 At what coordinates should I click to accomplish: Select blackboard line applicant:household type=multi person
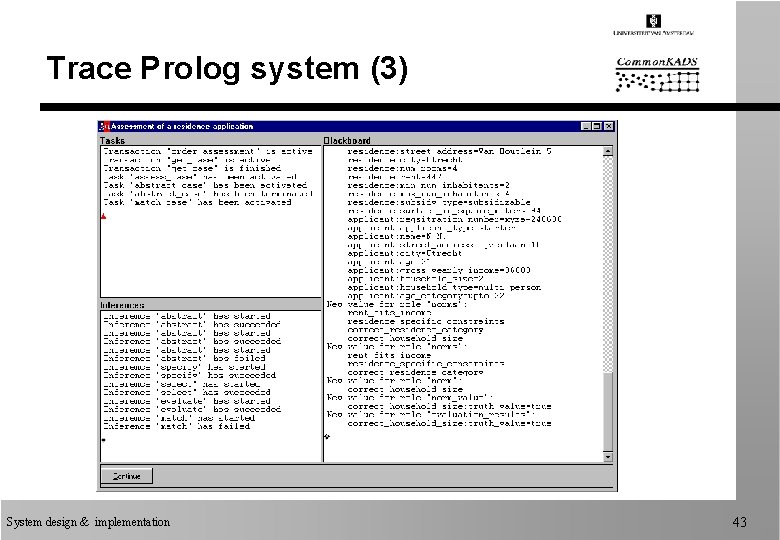(x=444, y=287)
